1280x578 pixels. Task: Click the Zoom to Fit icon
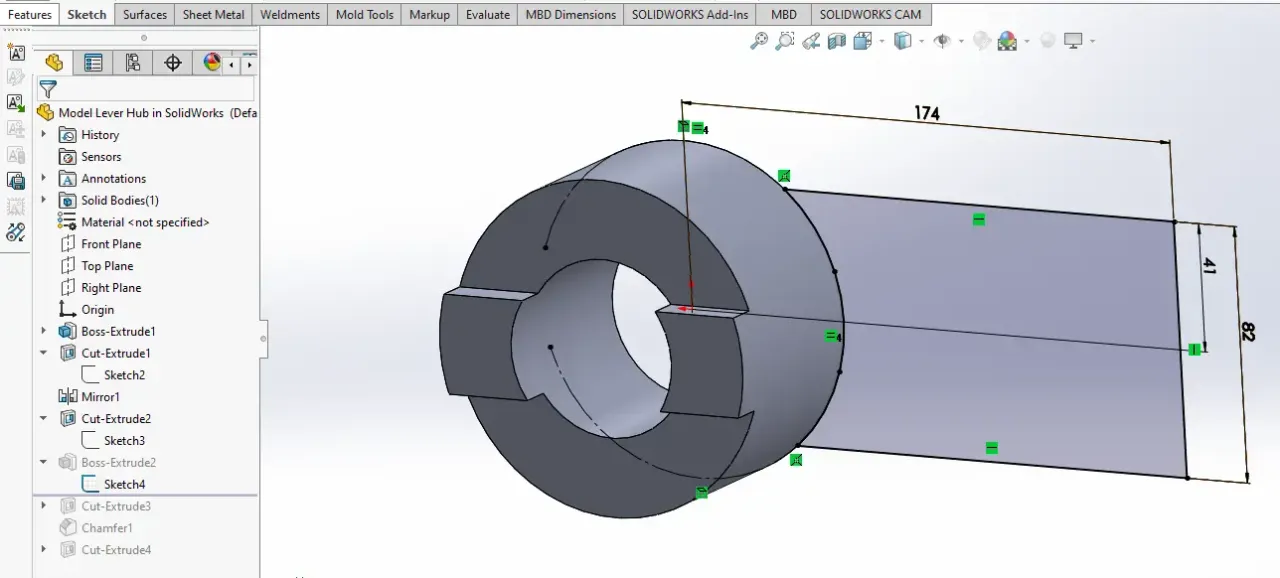click(760, 41)
